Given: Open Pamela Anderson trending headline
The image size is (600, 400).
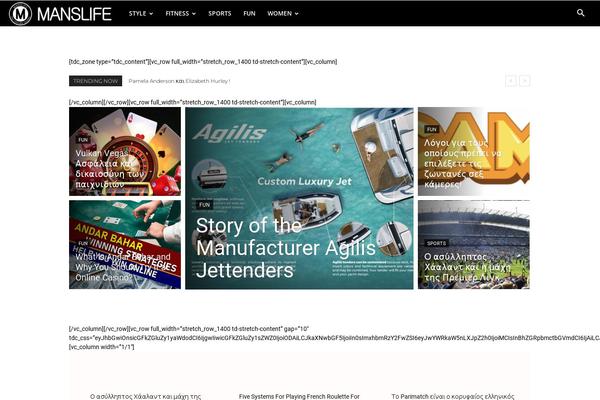Looking at the screenshot, I should click(x=179, y=81).
